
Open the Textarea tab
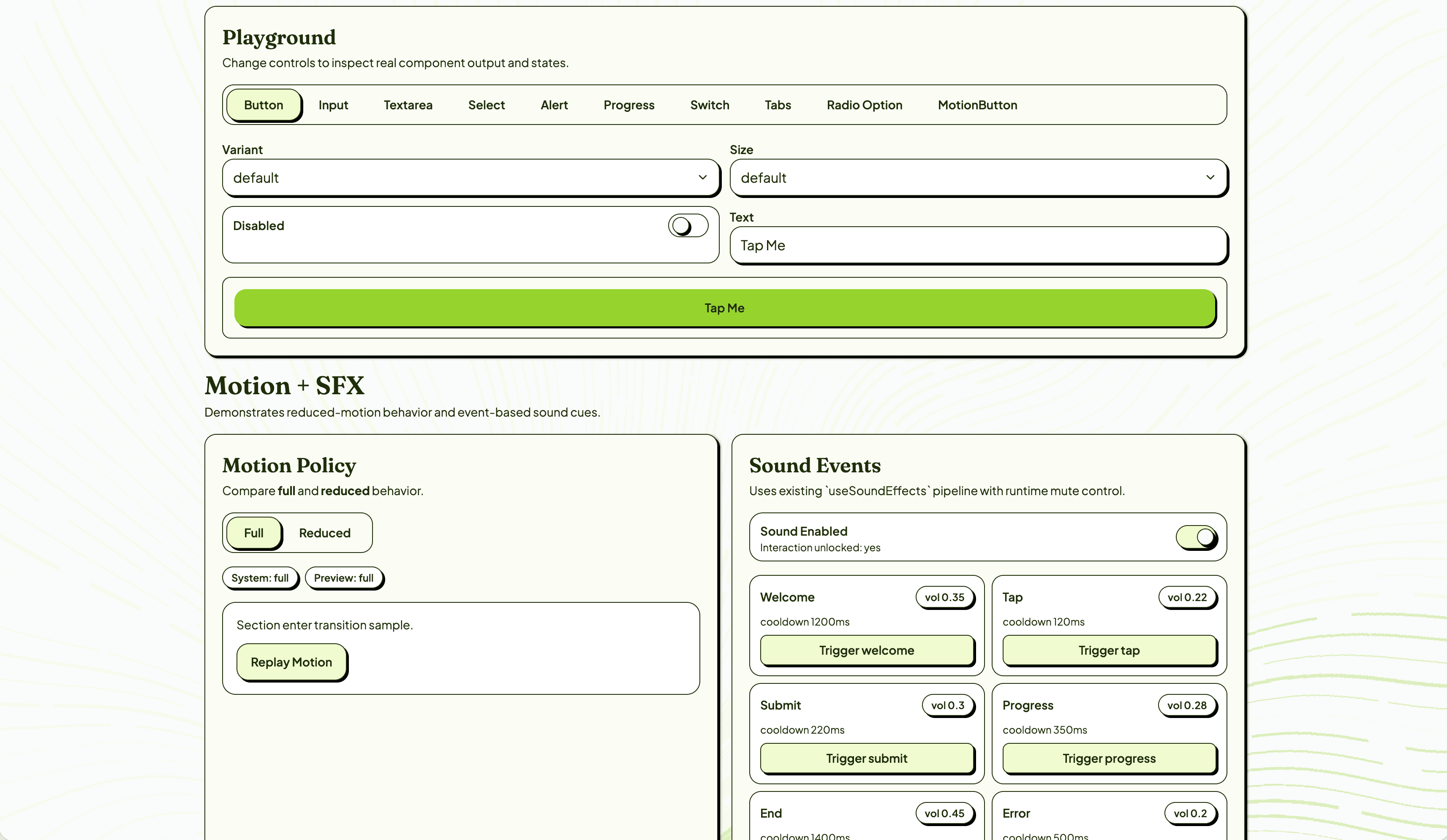(x=408, y=105)
